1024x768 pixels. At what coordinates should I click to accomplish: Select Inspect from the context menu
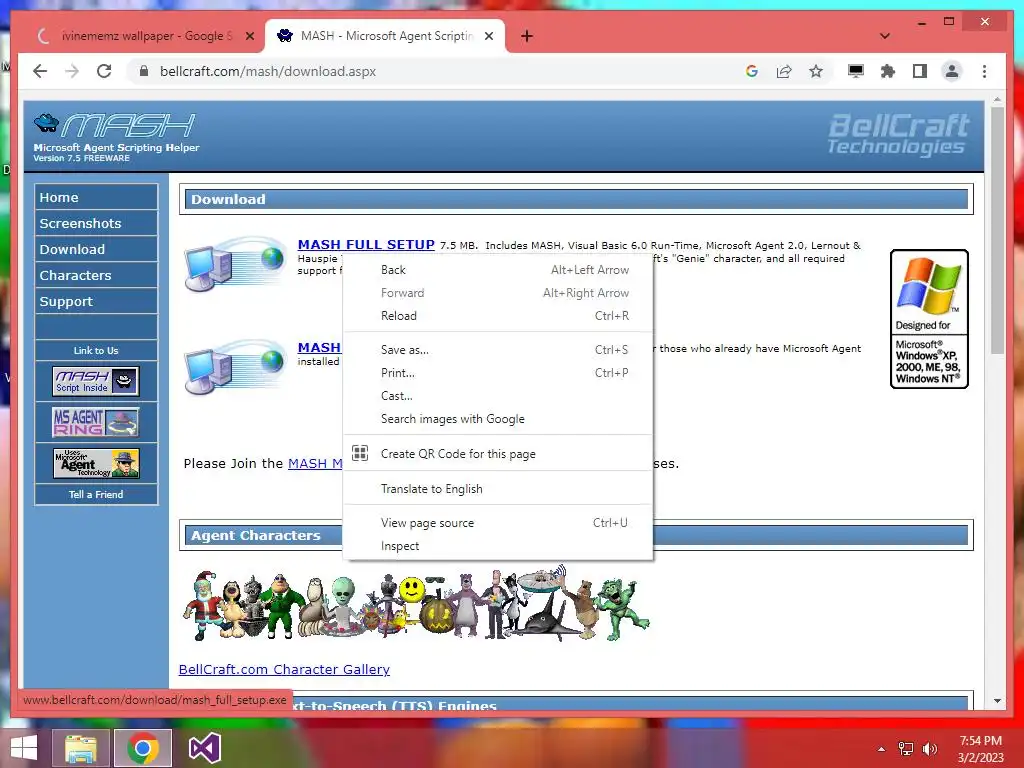coord(498,546)
